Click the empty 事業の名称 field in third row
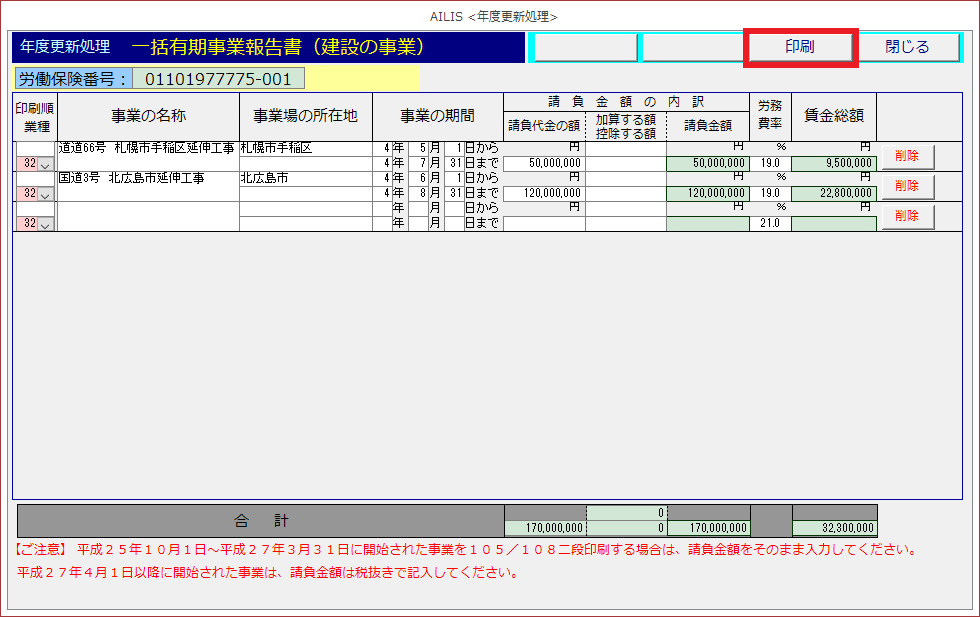 [x=148, y=216]
